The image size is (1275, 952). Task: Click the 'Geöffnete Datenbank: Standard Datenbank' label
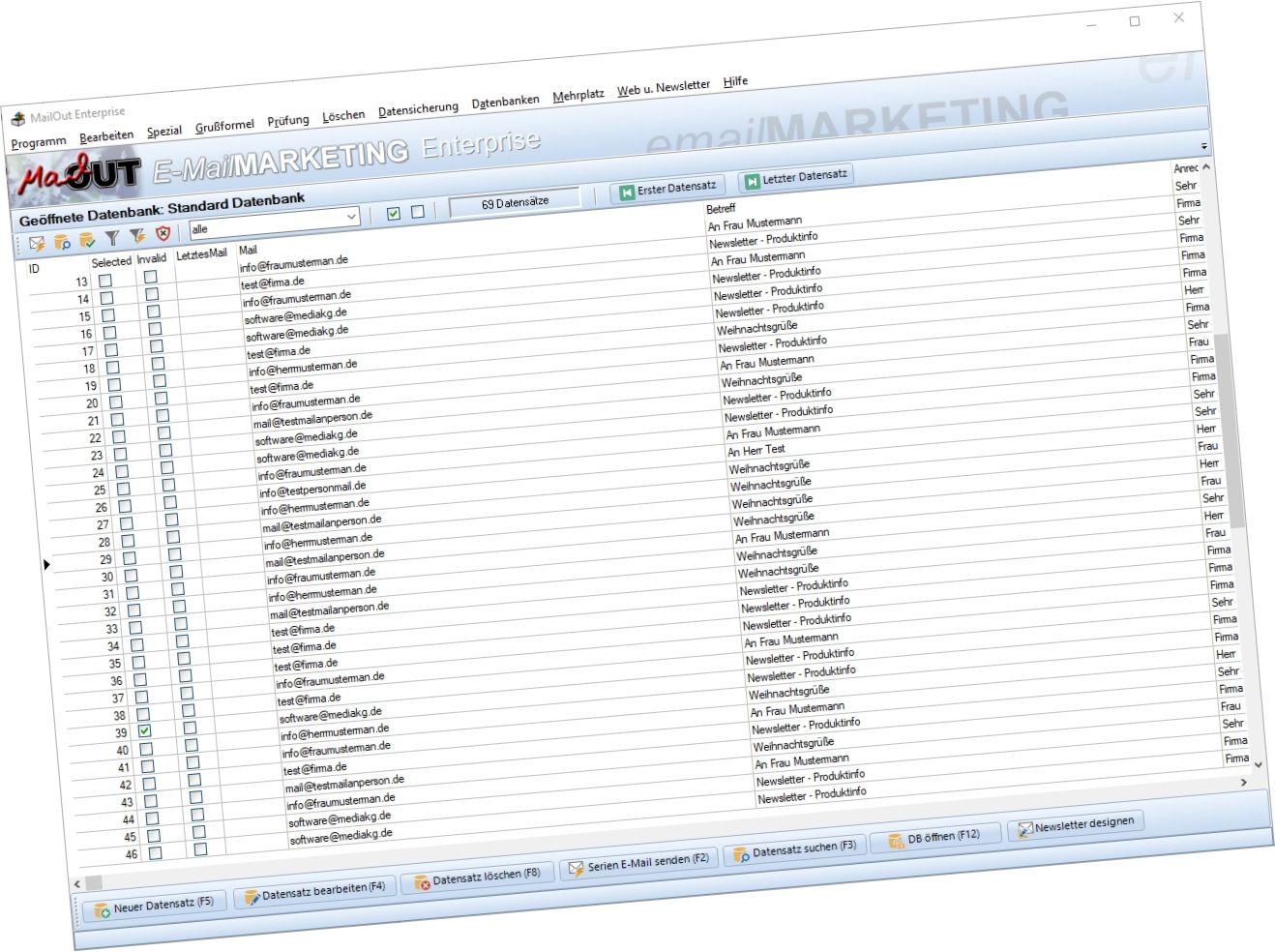162,209
